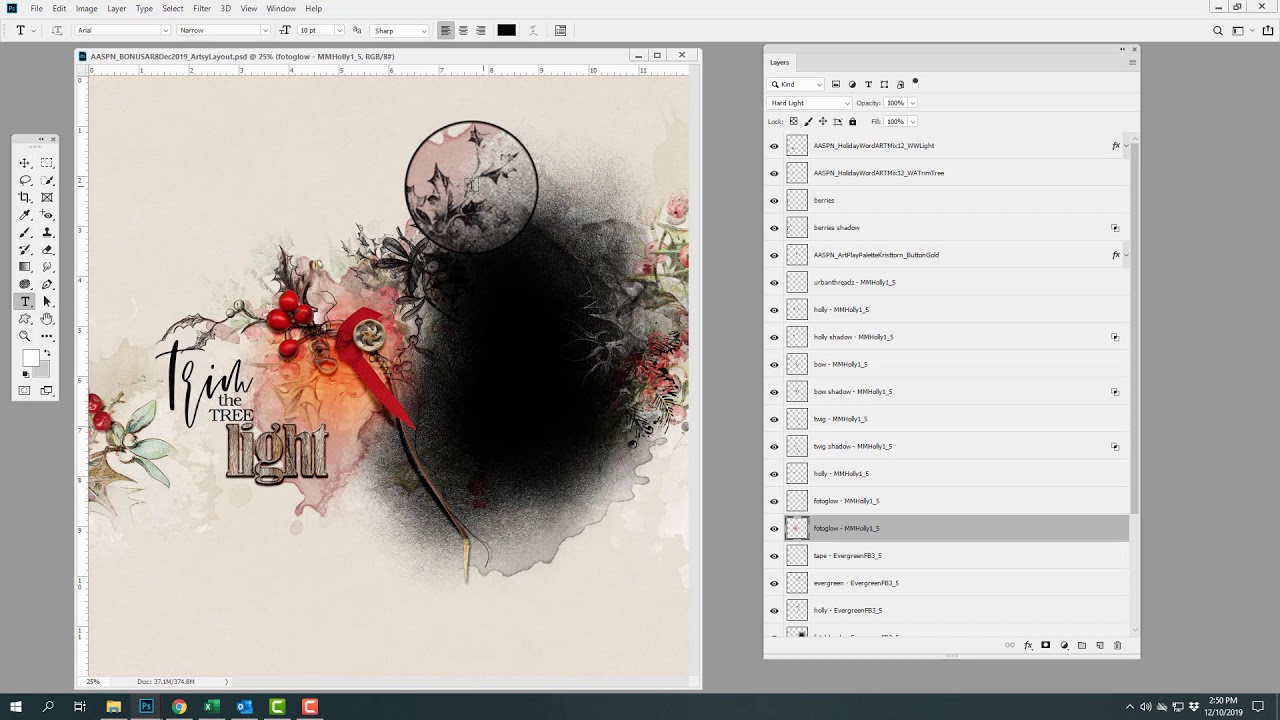
Task: Open the Window menu
Action: pyautogui.click(x=281, y=8)
